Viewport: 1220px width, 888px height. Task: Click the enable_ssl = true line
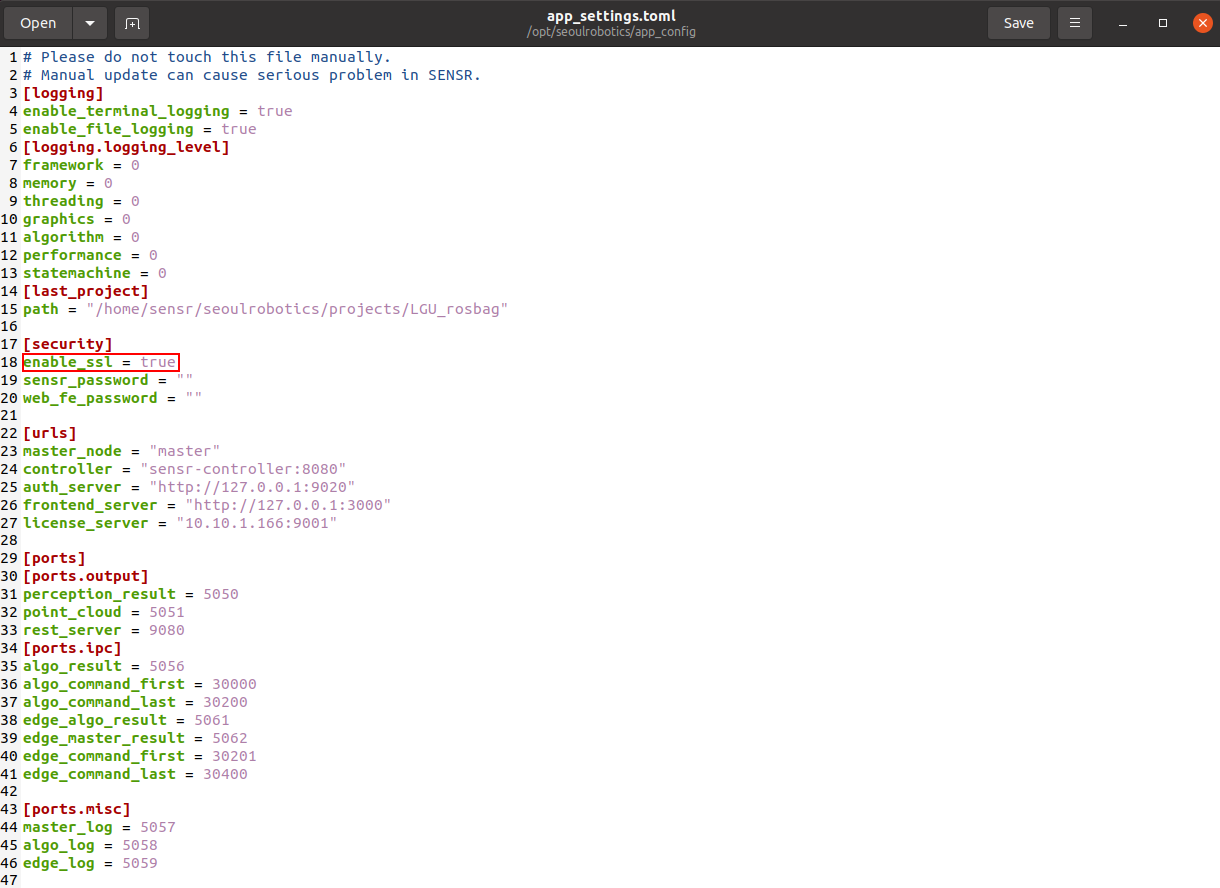click(100, 362)
